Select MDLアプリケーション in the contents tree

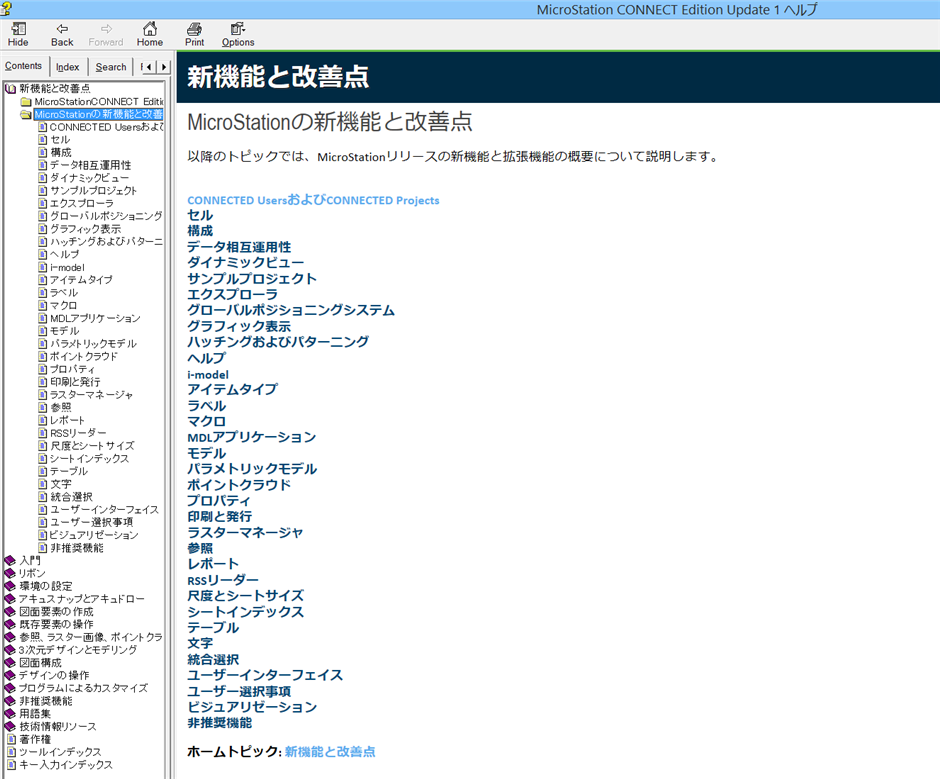pos(95,318)
